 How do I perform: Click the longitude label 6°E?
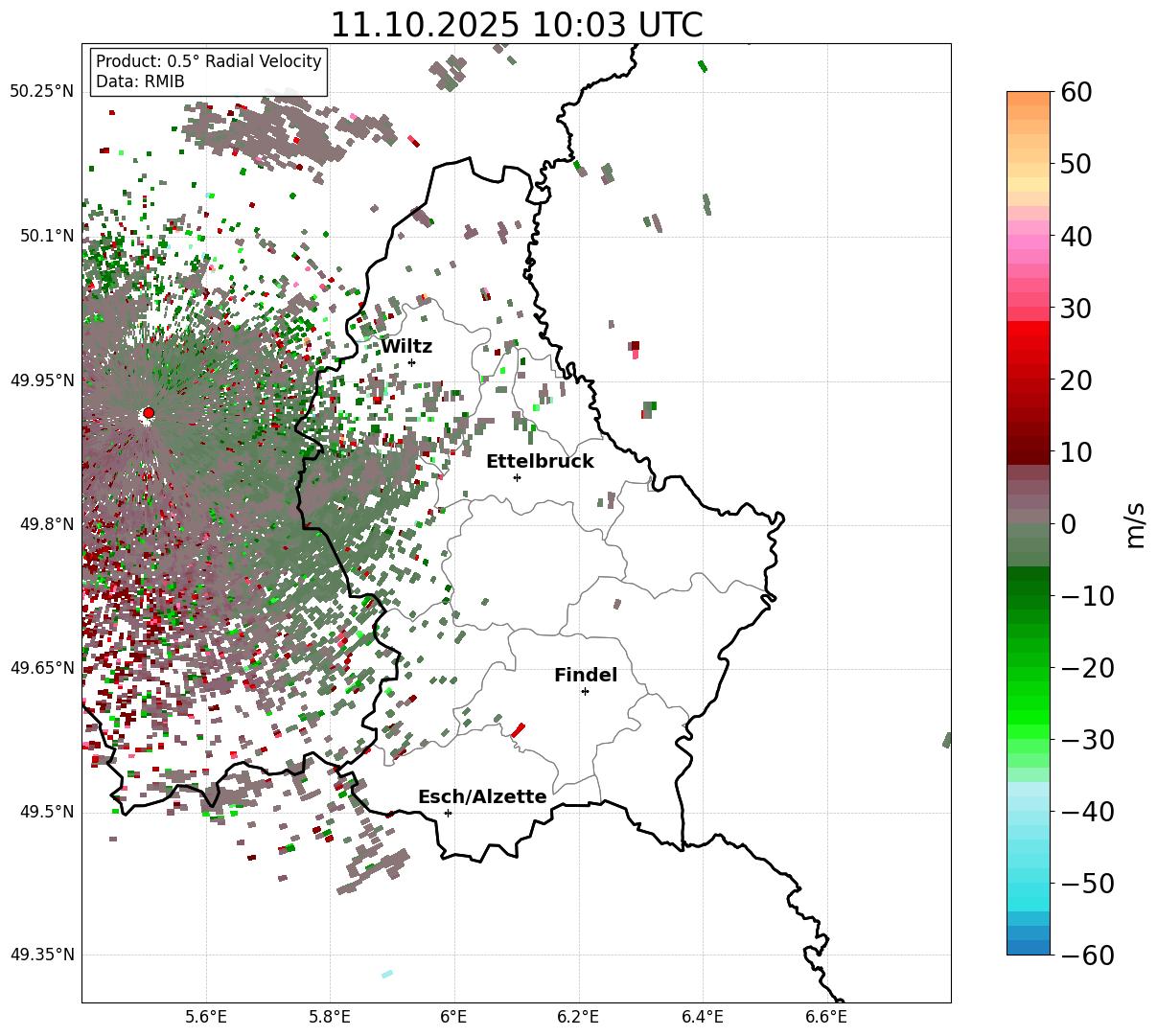point(453,1017)
